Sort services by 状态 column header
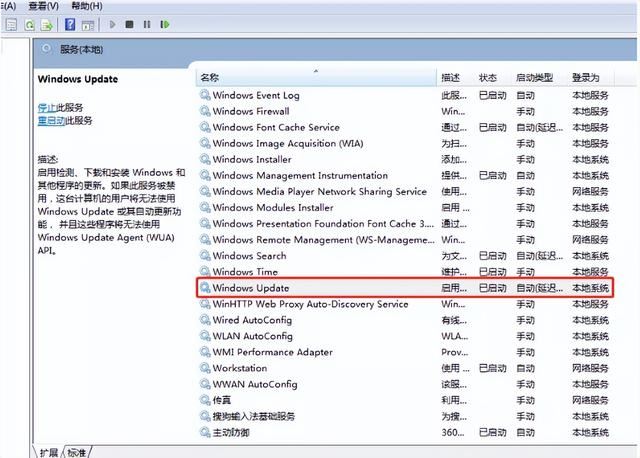640x458 pixels. tap(488, 78)
